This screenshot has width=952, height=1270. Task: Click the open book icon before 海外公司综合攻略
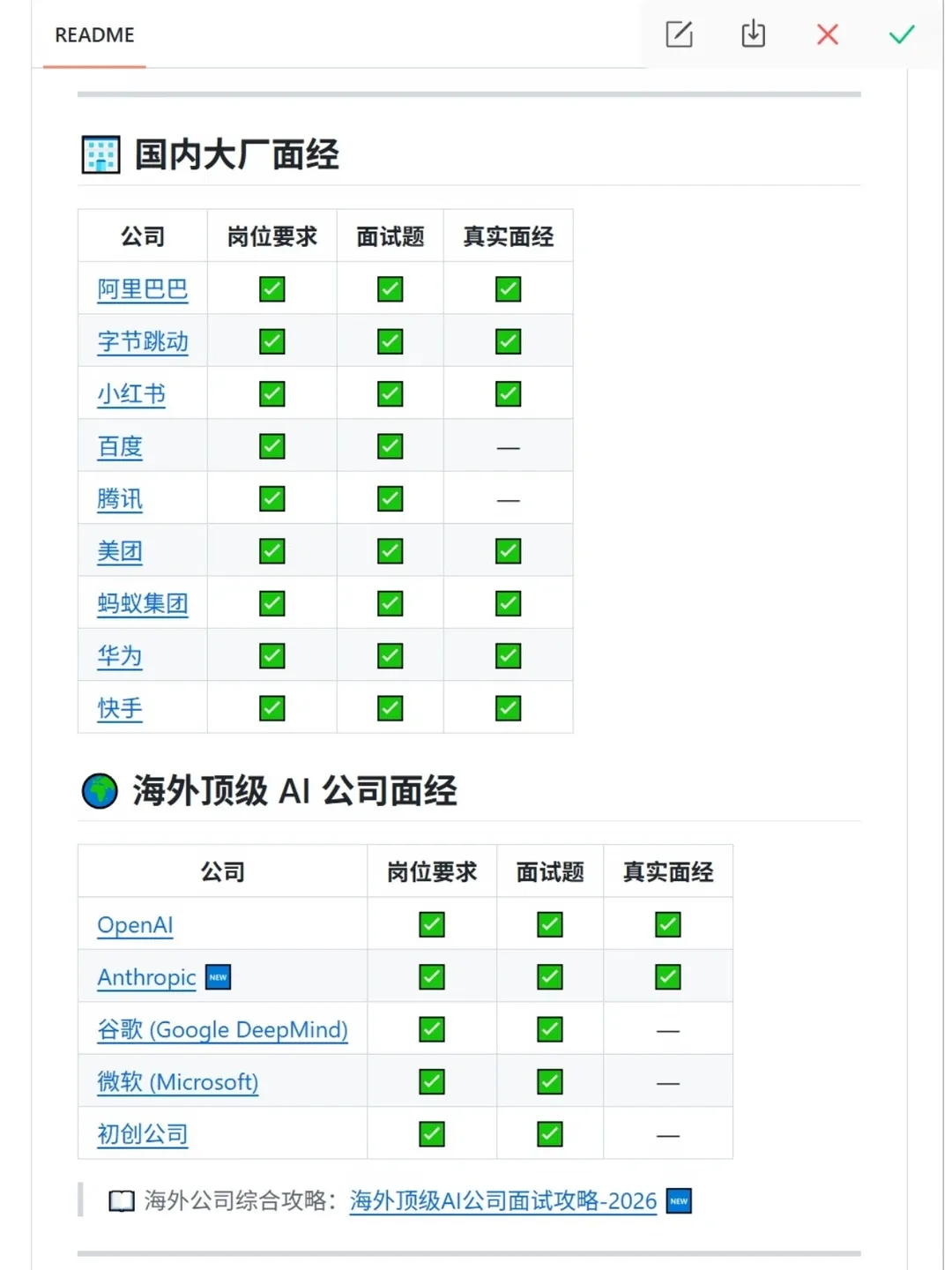122,1201
